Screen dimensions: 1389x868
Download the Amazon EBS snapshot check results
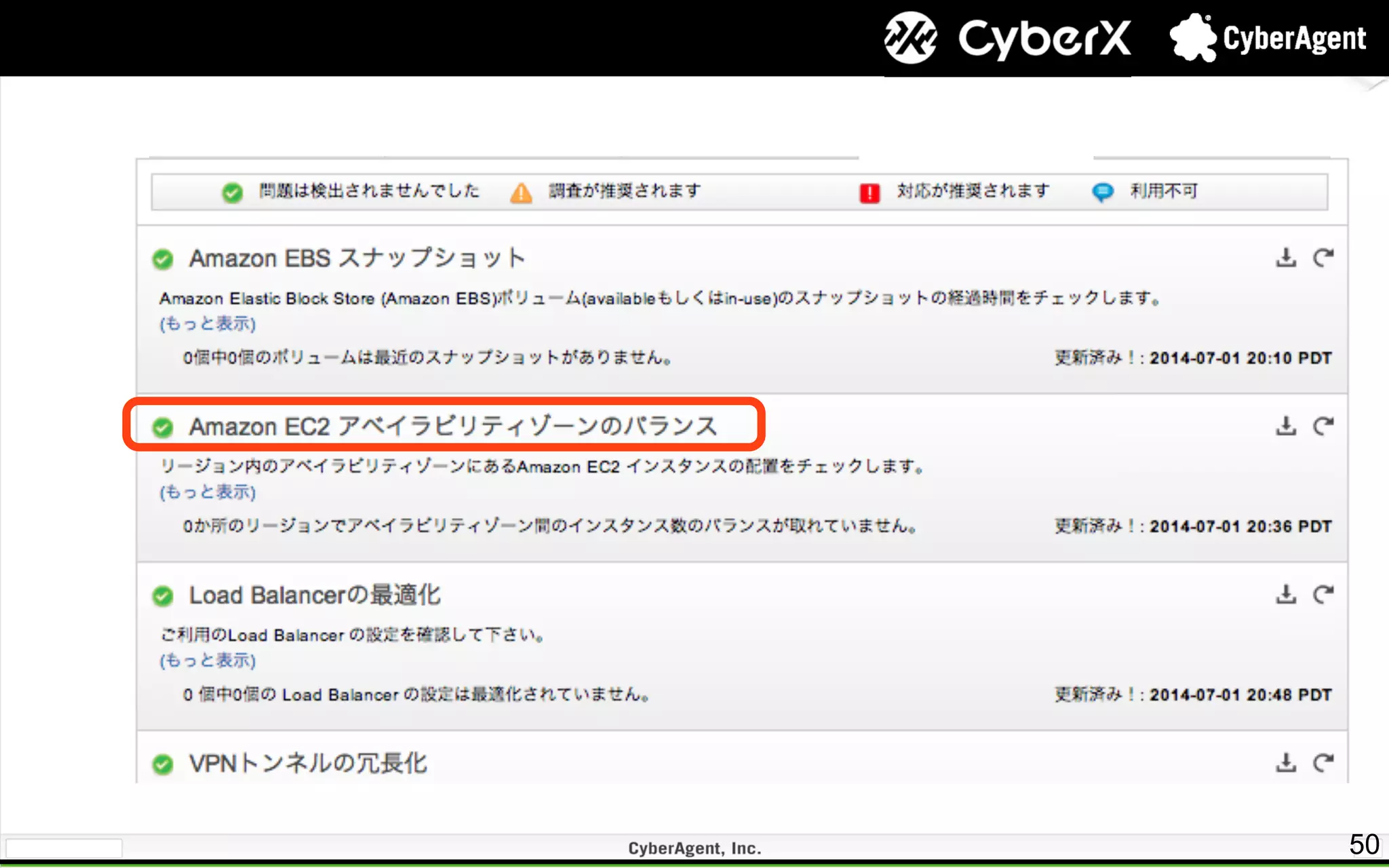coord(1285,258)
